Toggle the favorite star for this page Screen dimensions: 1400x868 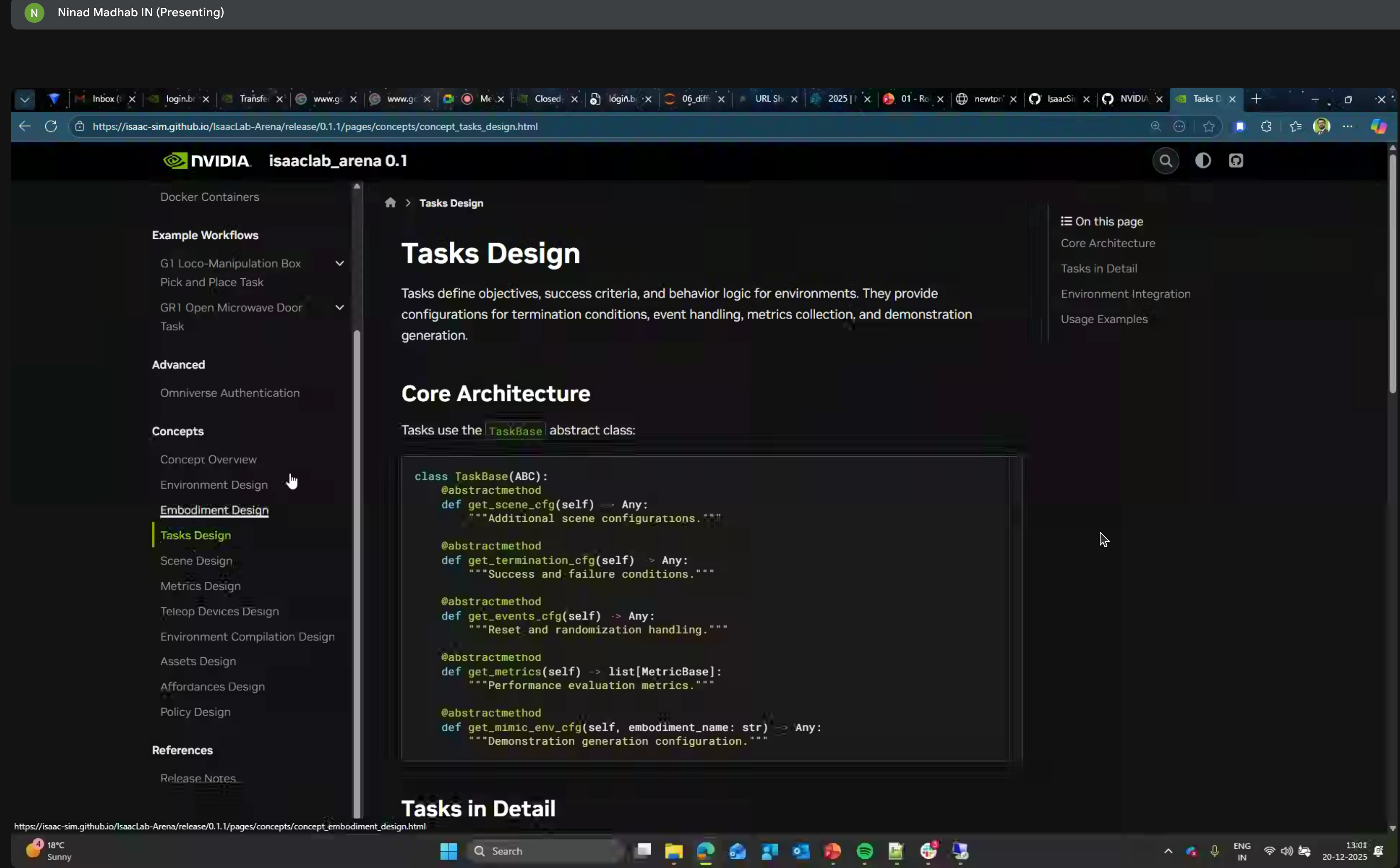click(1209, 126)
